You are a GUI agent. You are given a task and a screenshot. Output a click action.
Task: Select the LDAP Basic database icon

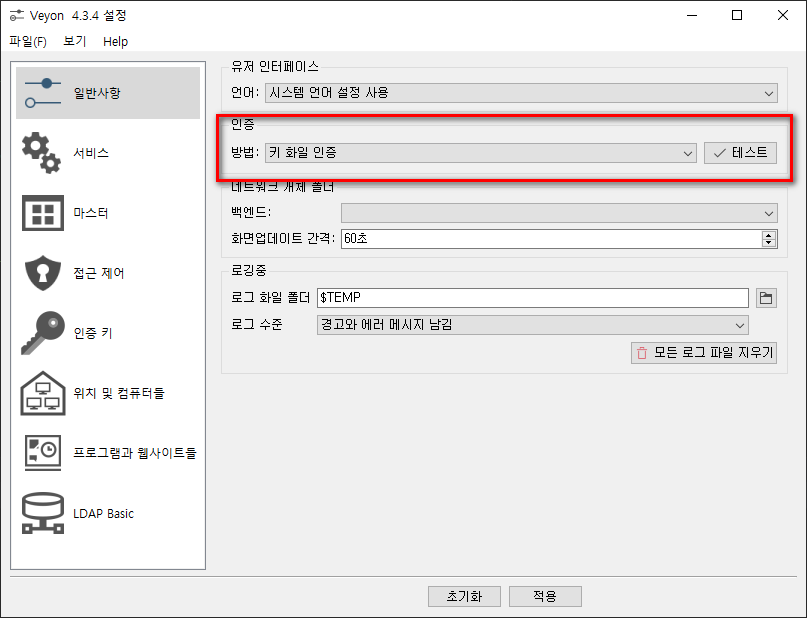click(43, 513)
